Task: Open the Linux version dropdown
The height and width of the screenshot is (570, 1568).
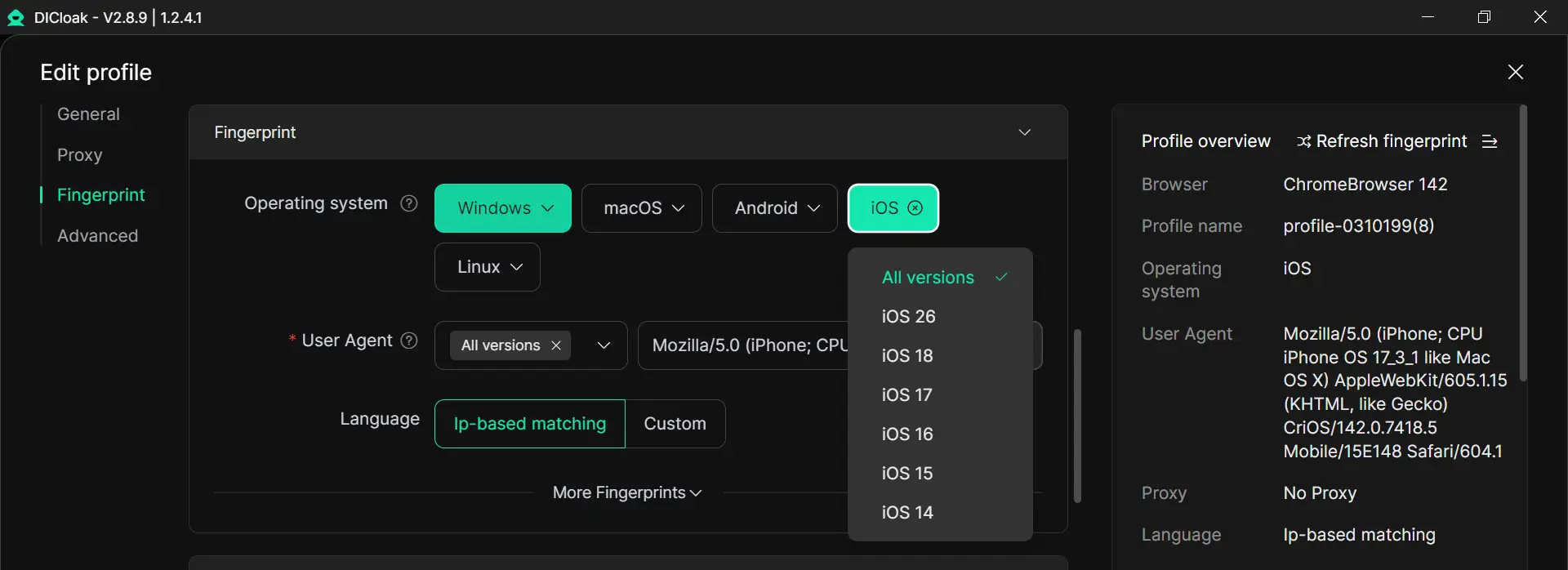Action: click(488, 267)
